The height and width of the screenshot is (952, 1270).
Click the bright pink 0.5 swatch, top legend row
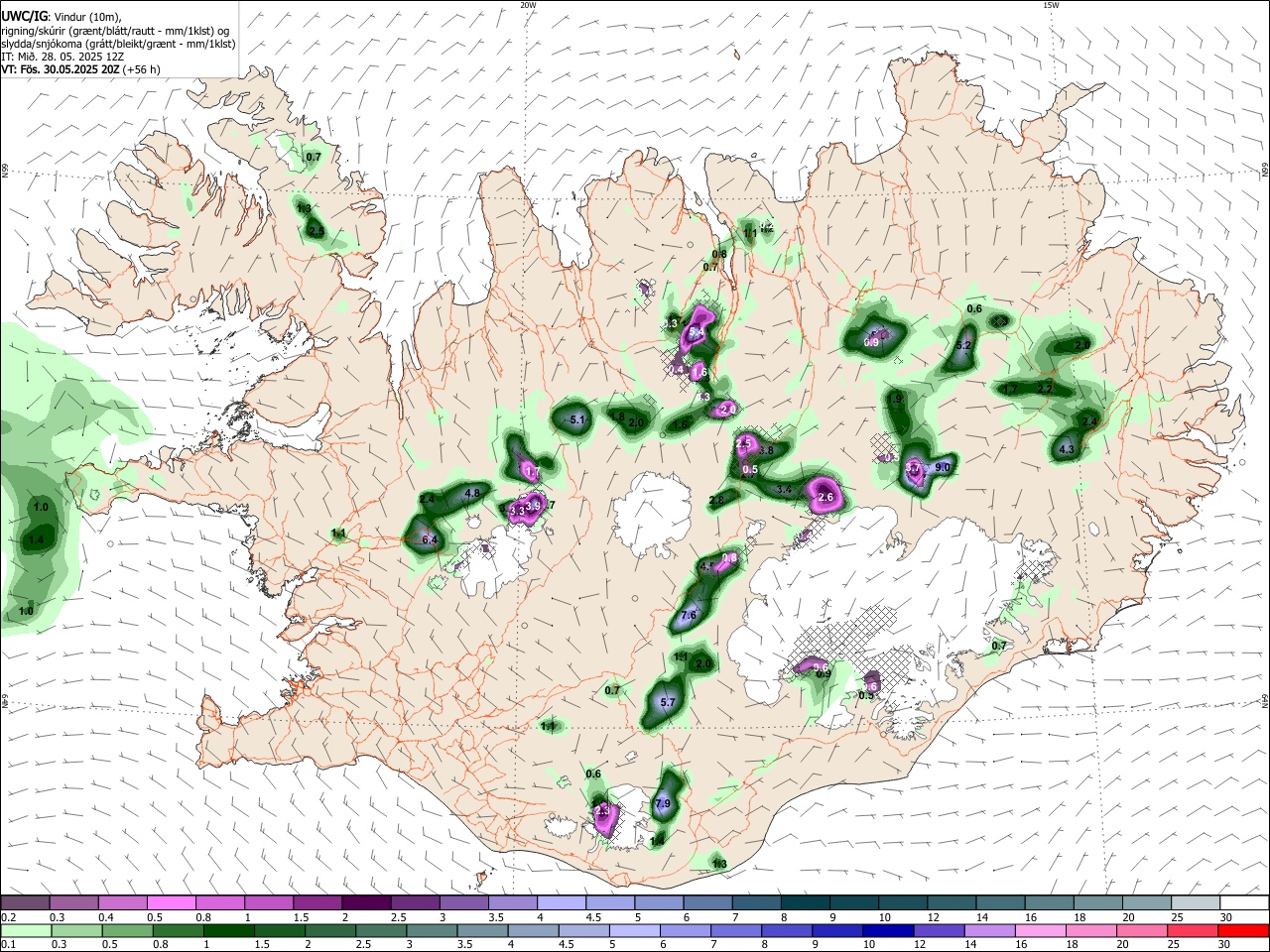click(171, 902)
